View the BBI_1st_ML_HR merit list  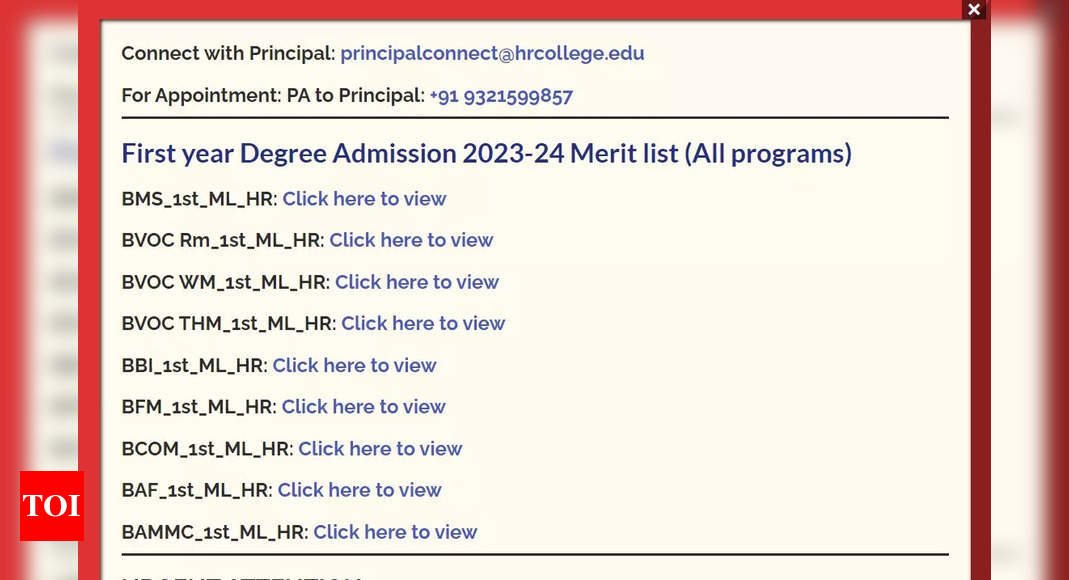click(x=355, y=365)
